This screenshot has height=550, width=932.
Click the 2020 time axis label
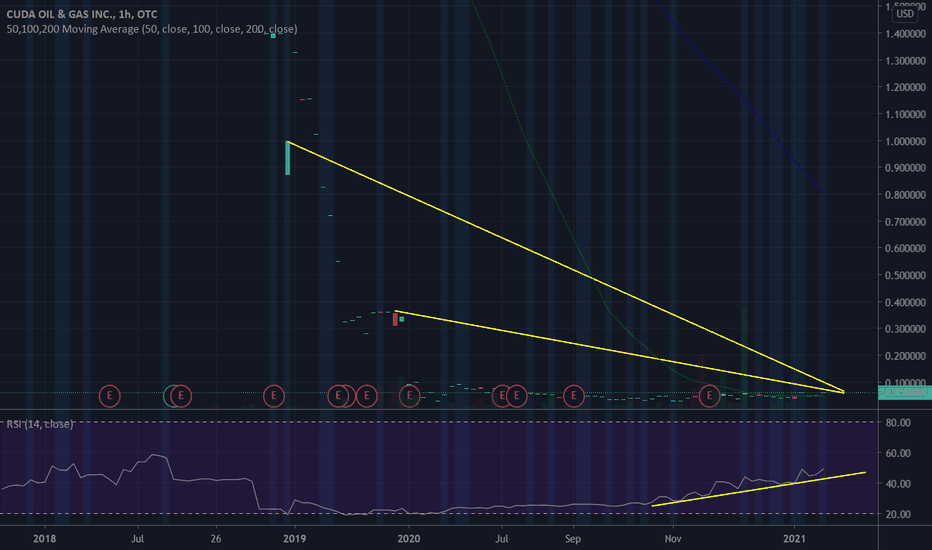(408, 539)
